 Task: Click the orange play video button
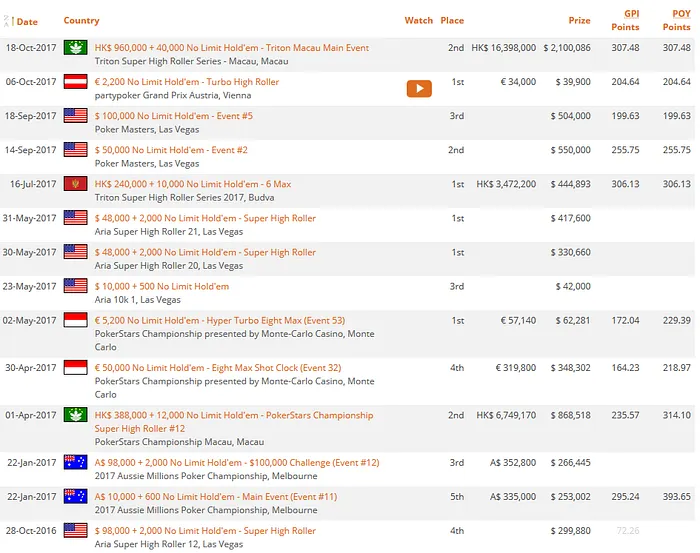pos(418,88)
